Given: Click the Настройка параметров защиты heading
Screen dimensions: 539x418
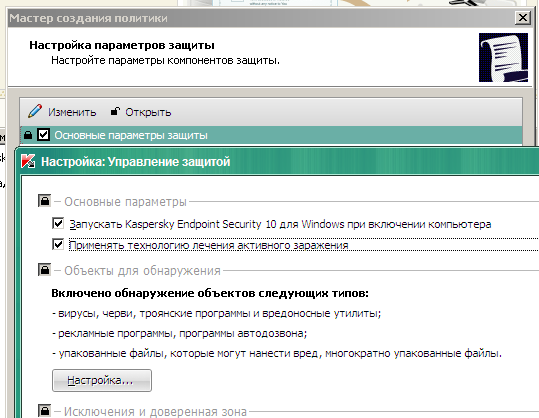Looking at the screenshot, I should click(122, 45).
